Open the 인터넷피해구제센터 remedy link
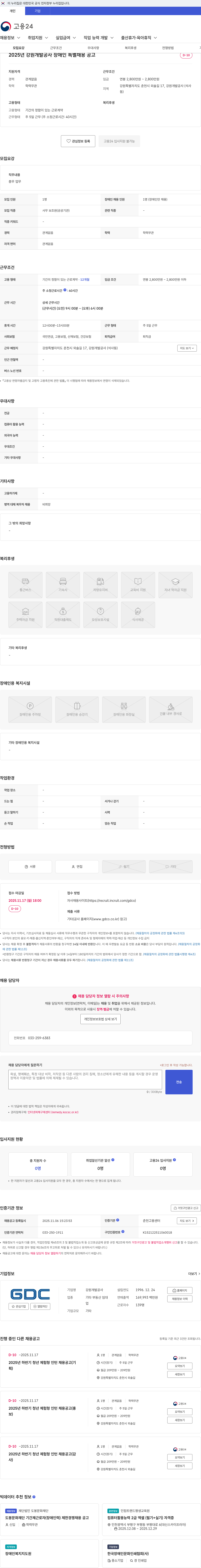Image resolution: width=201 pixels, height=1568 pixels. 53,1112
